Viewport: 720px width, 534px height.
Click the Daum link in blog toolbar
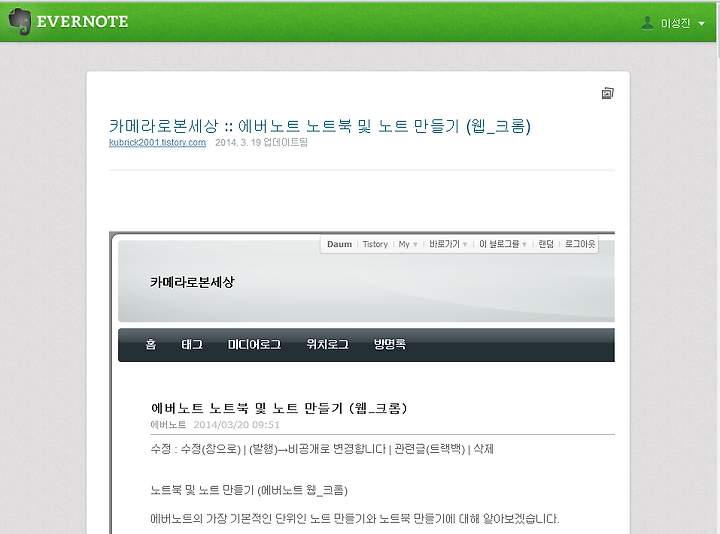[x=339, y=244]
